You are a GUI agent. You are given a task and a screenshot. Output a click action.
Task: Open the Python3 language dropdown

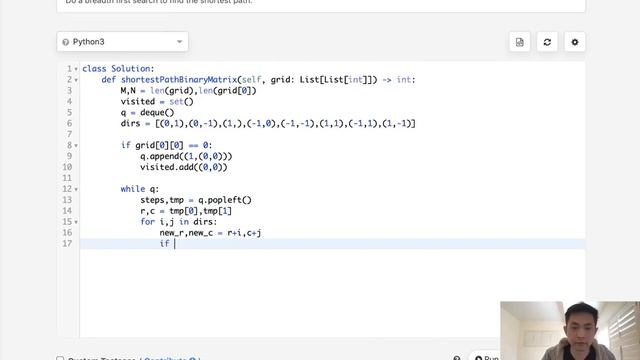pos(122,42)
